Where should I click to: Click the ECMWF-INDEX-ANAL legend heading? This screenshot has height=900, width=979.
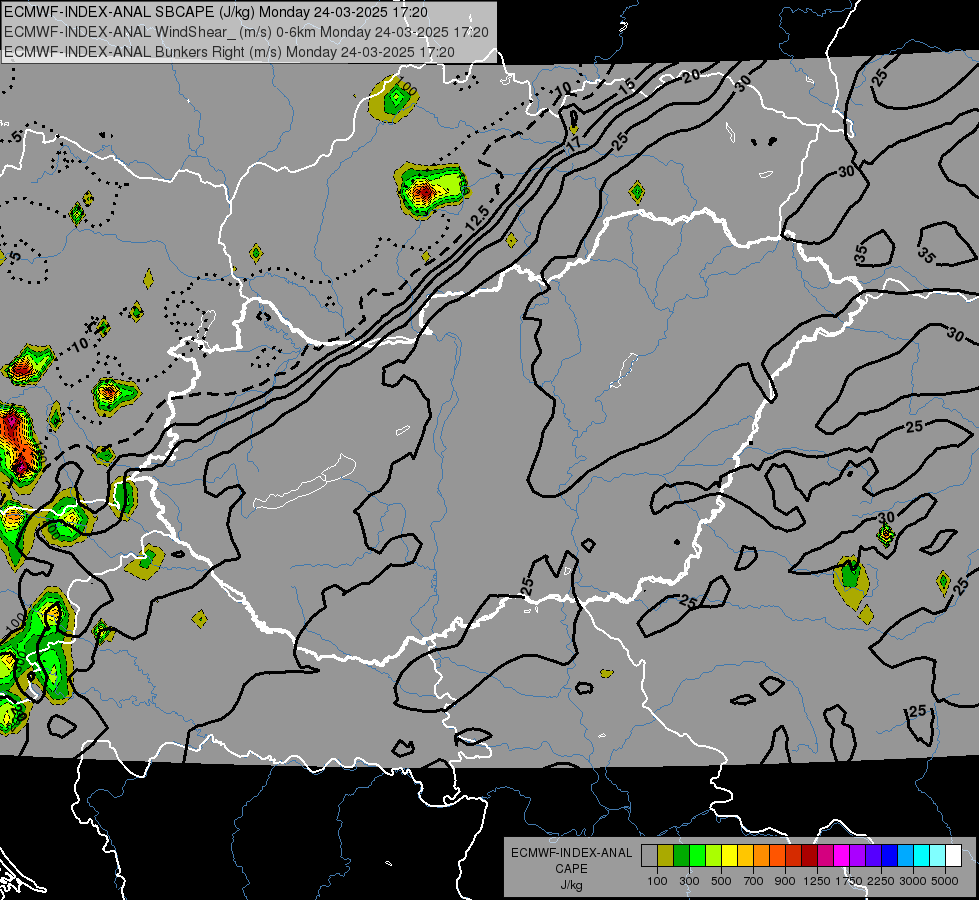(571, 853)
